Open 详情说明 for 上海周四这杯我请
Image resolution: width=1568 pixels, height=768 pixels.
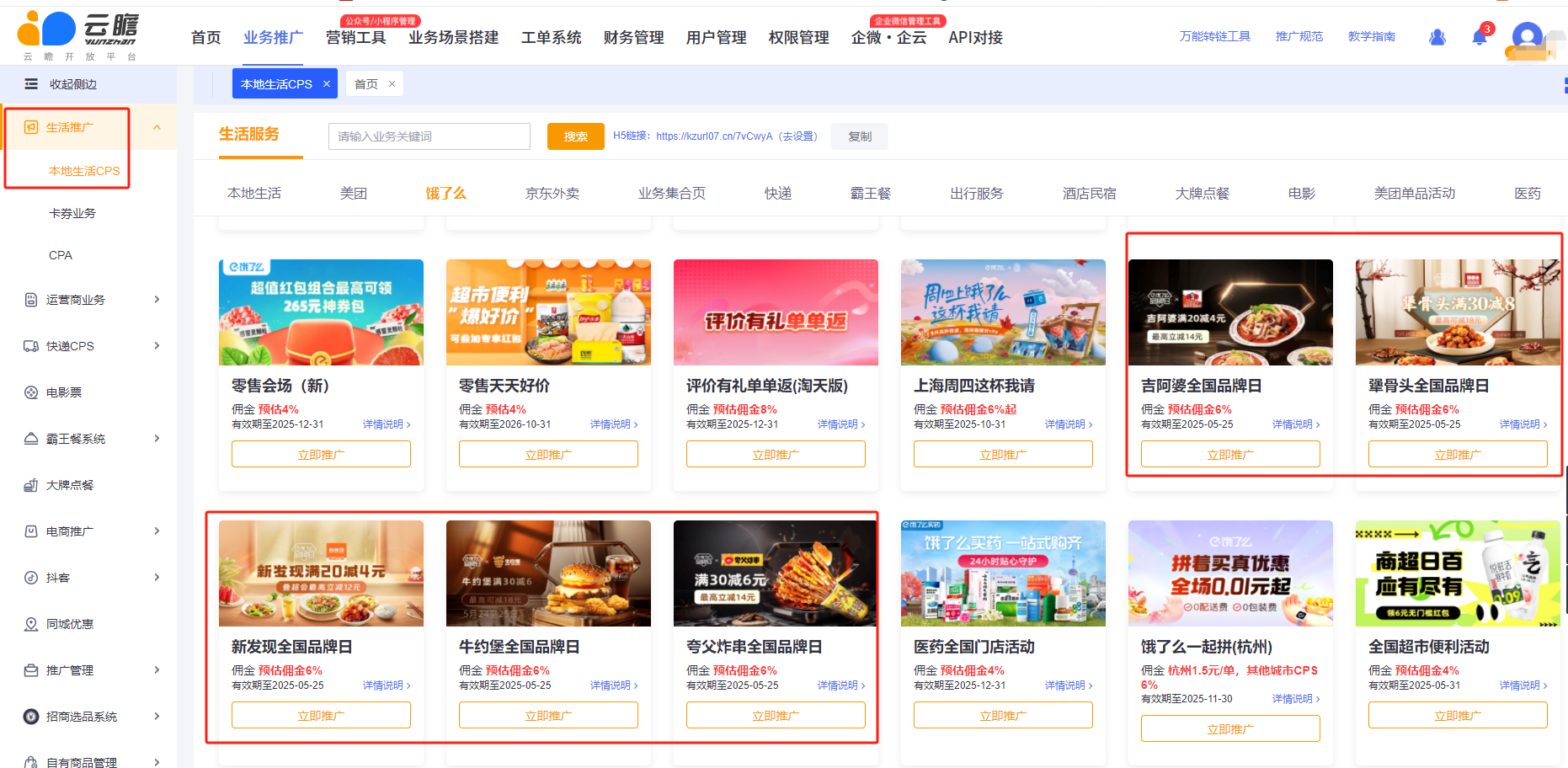click(x=1068, y=424)
